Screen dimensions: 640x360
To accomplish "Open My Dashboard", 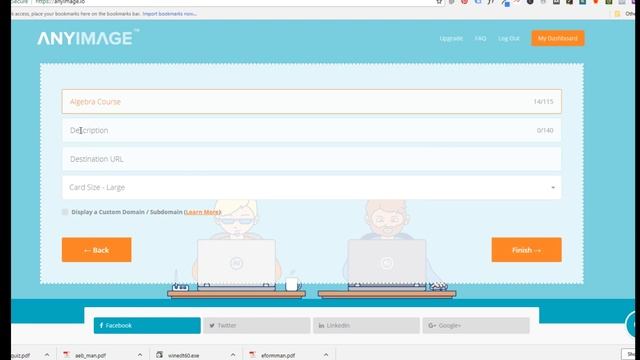I will pyautogui.click(x=558, y=38).
